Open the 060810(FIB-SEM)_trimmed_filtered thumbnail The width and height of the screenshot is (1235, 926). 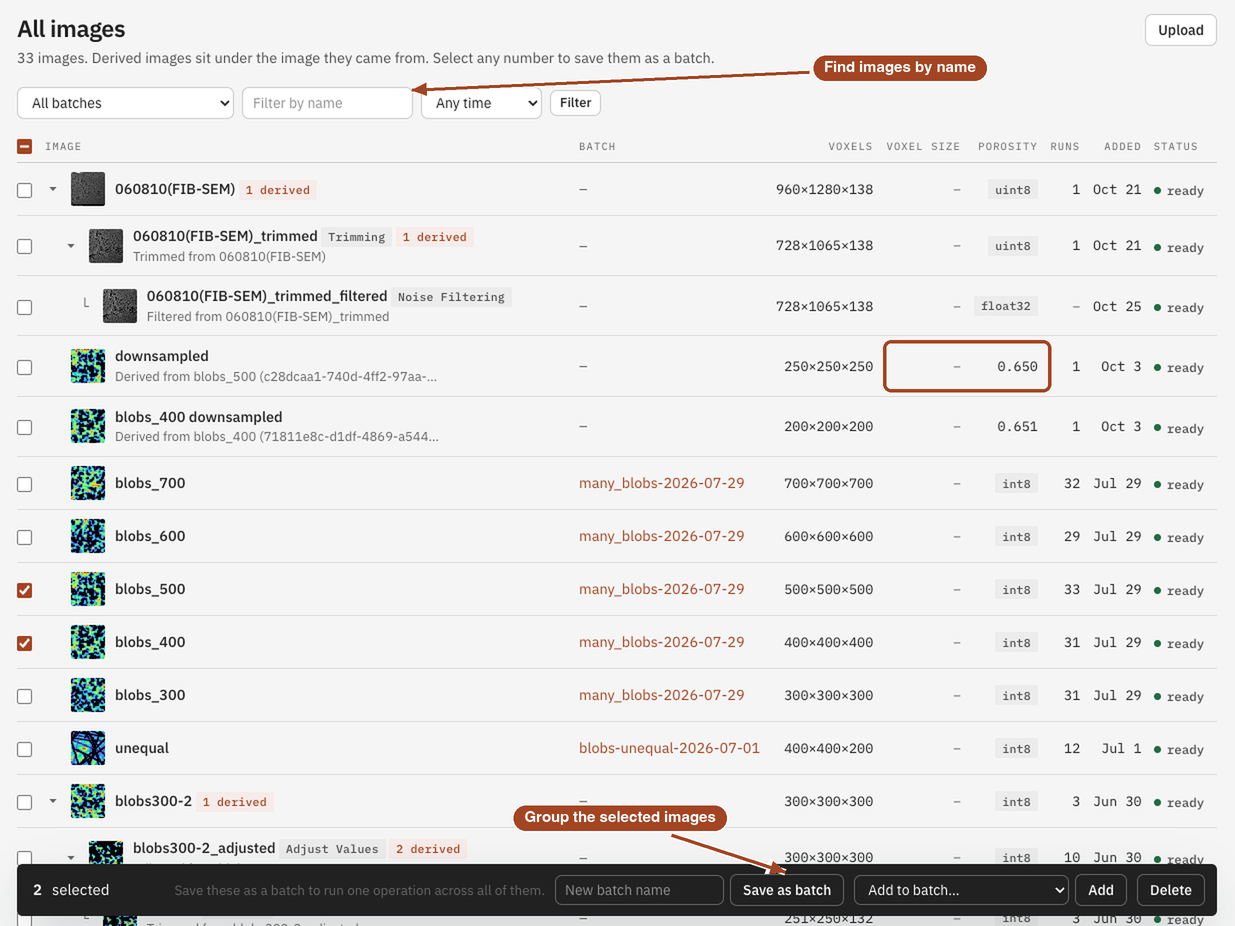tap(120, 306)
